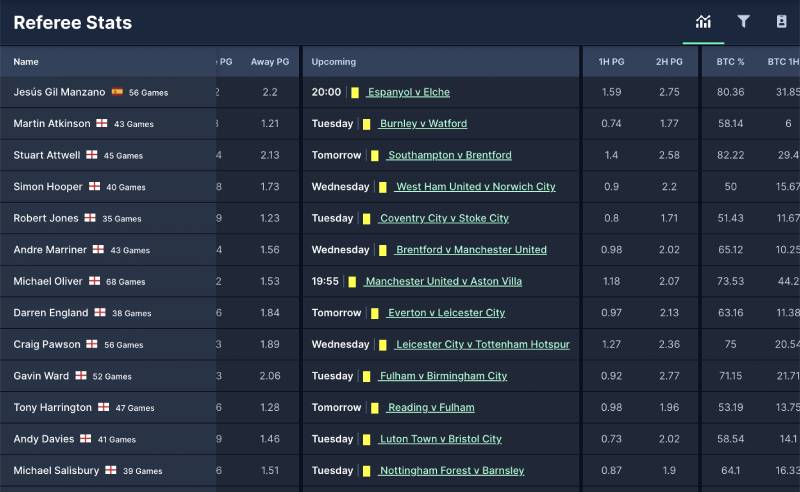The width and height of the screenshot is (800, 492).
Task: Sort by BTC % column header
Action: tap(730, 62)
